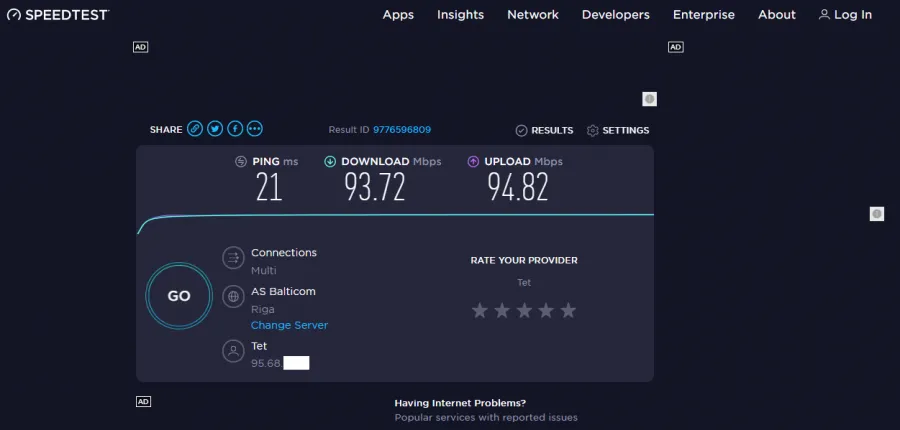900x430 pixels.
Task: Rate the provider three stars
Action: [x=524, y=311]
